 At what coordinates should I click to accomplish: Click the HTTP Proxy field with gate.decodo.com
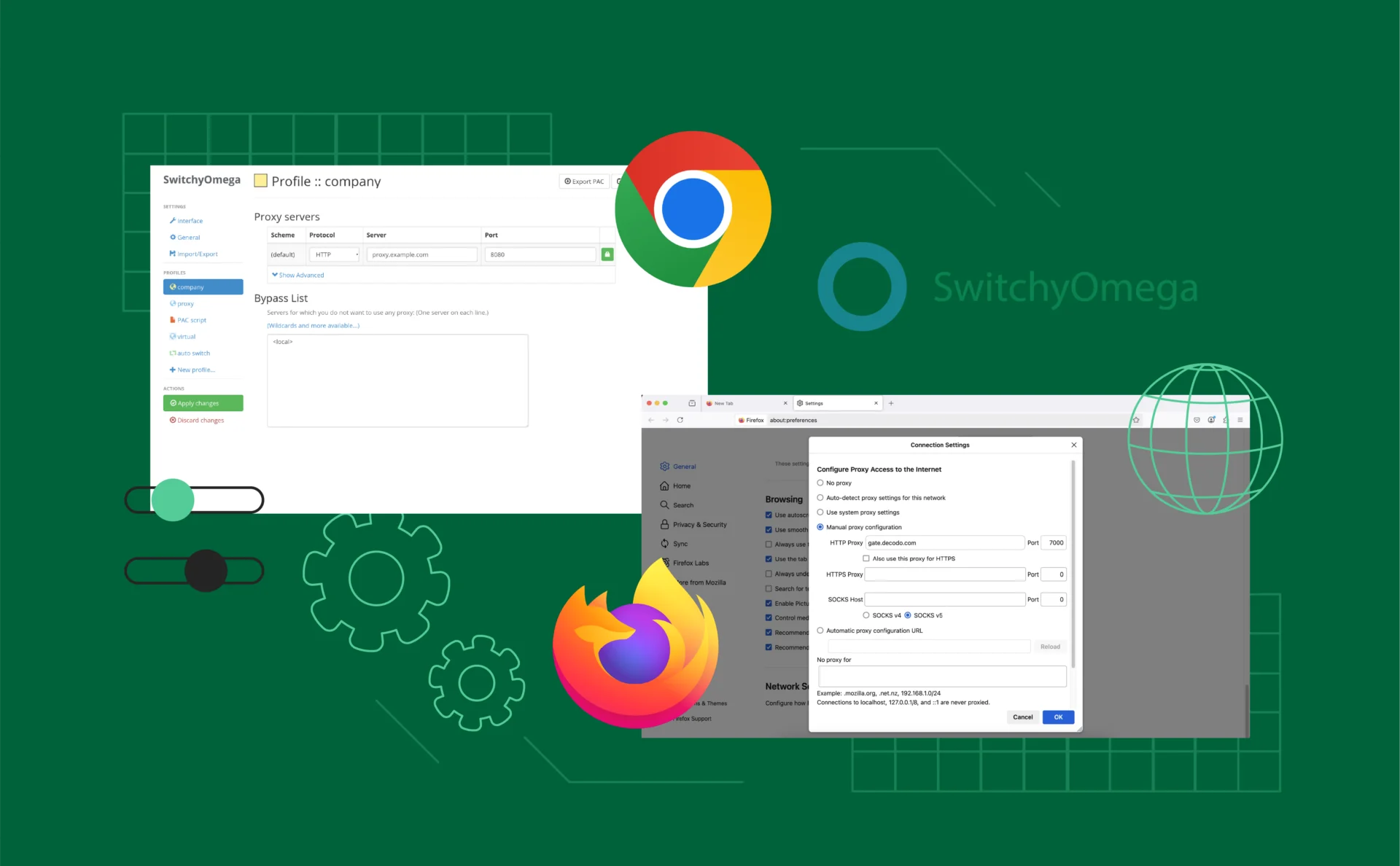click(x=944, y=543)
